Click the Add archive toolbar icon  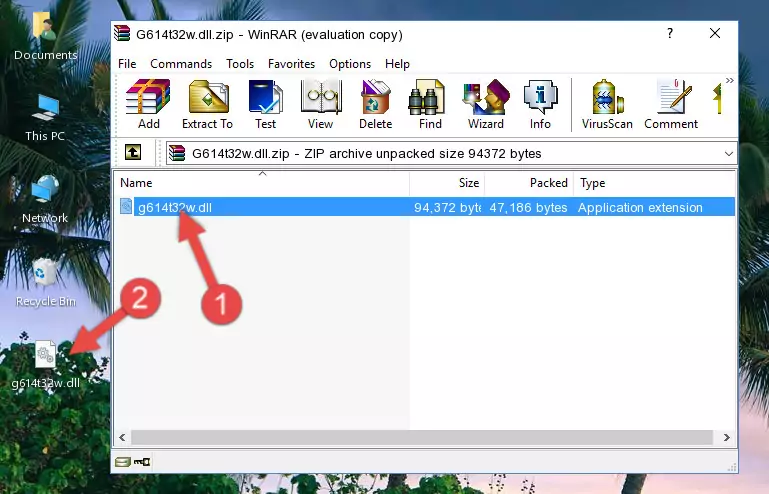click(x=148, y=104)
